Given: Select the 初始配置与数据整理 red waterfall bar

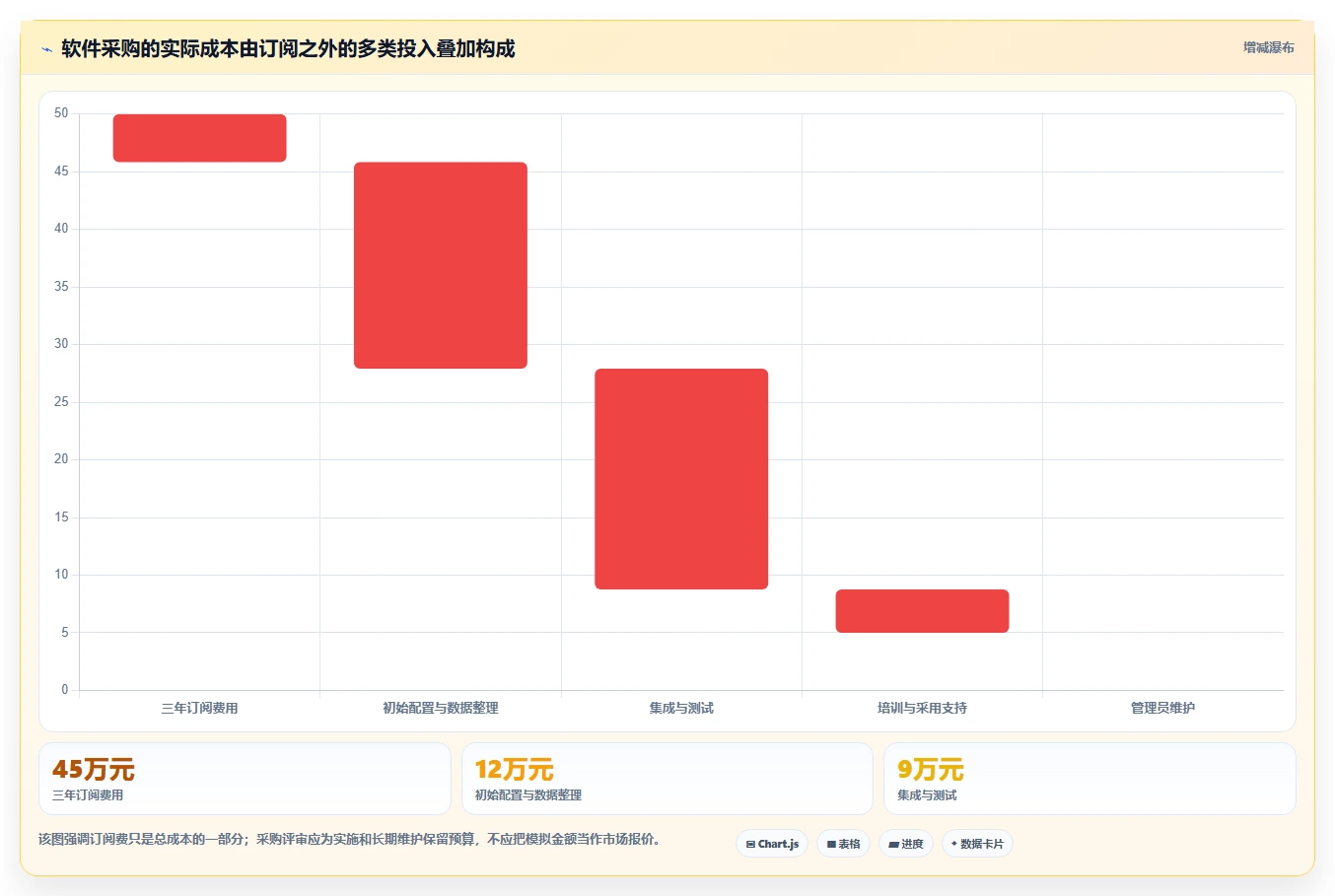Looking at the screenshot, I should coord(441,265).
